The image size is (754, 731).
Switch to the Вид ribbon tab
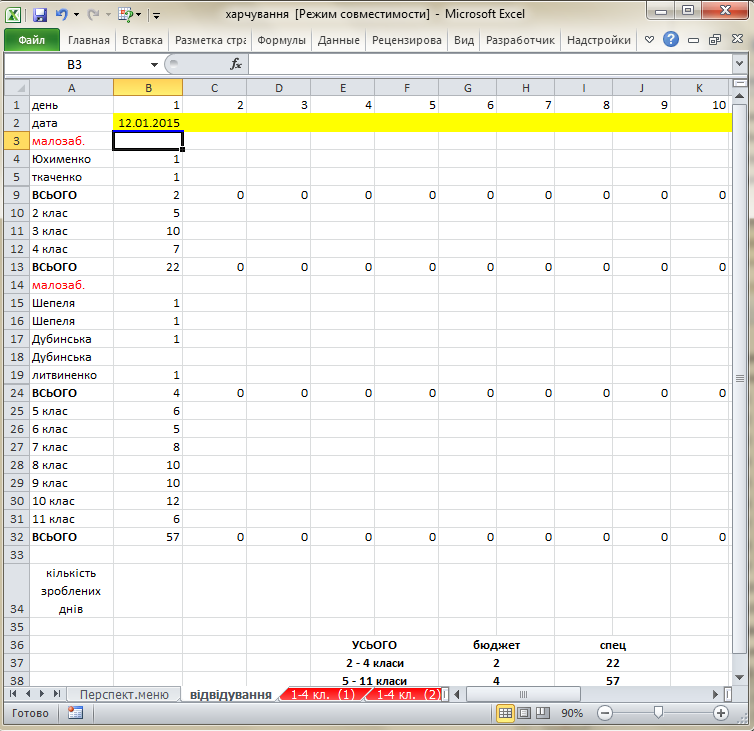click(464, 40)
